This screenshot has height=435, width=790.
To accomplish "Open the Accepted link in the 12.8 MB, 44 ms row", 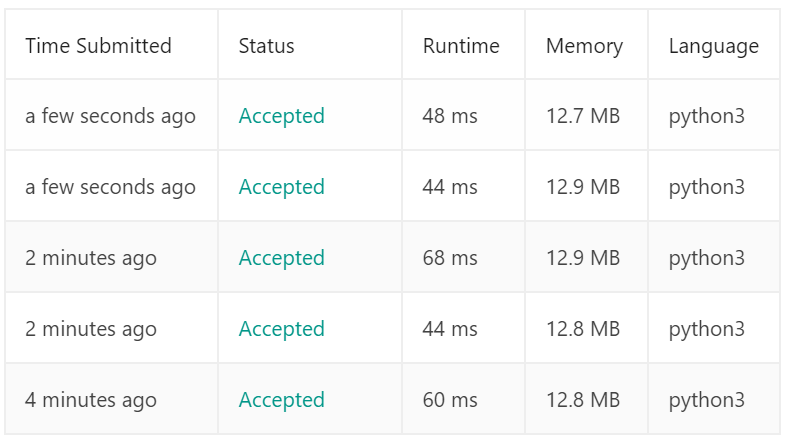I will click(281, 329).
